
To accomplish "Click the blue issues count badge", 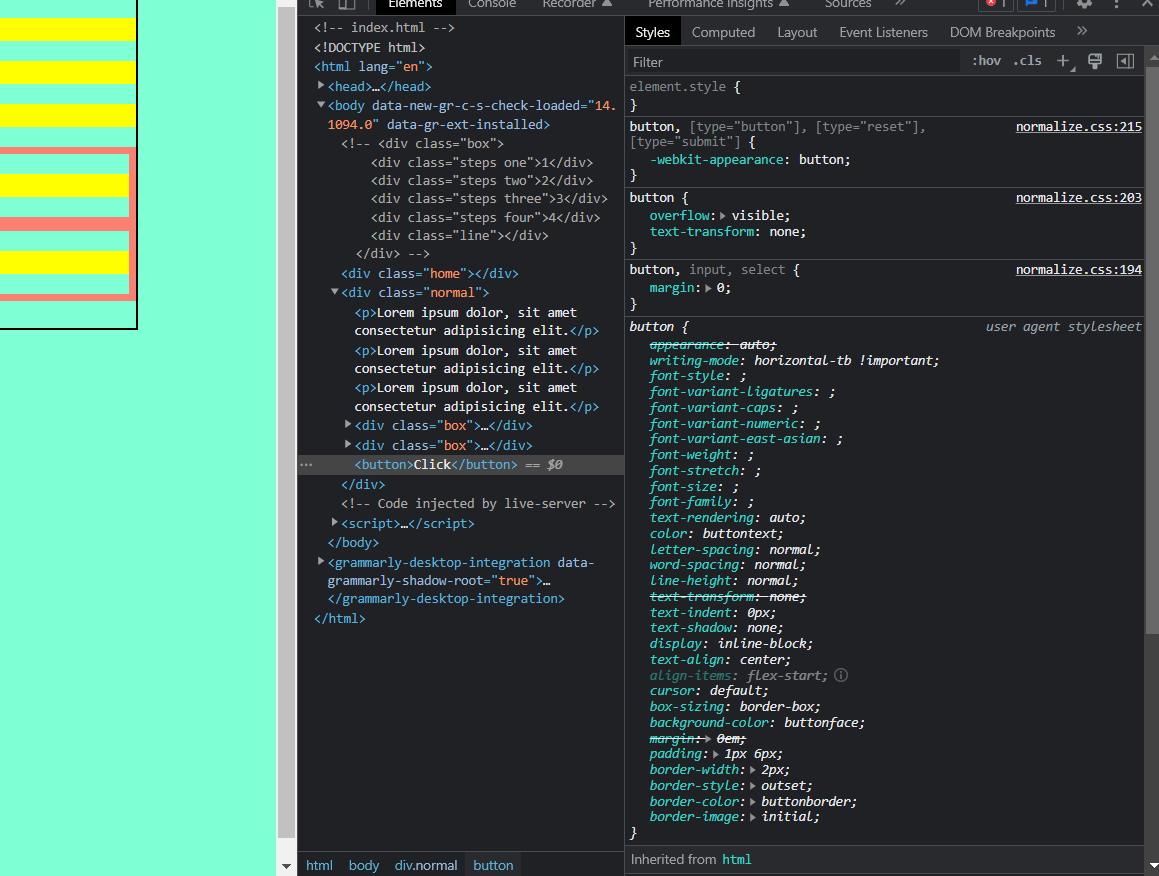I will (1036, 4).
